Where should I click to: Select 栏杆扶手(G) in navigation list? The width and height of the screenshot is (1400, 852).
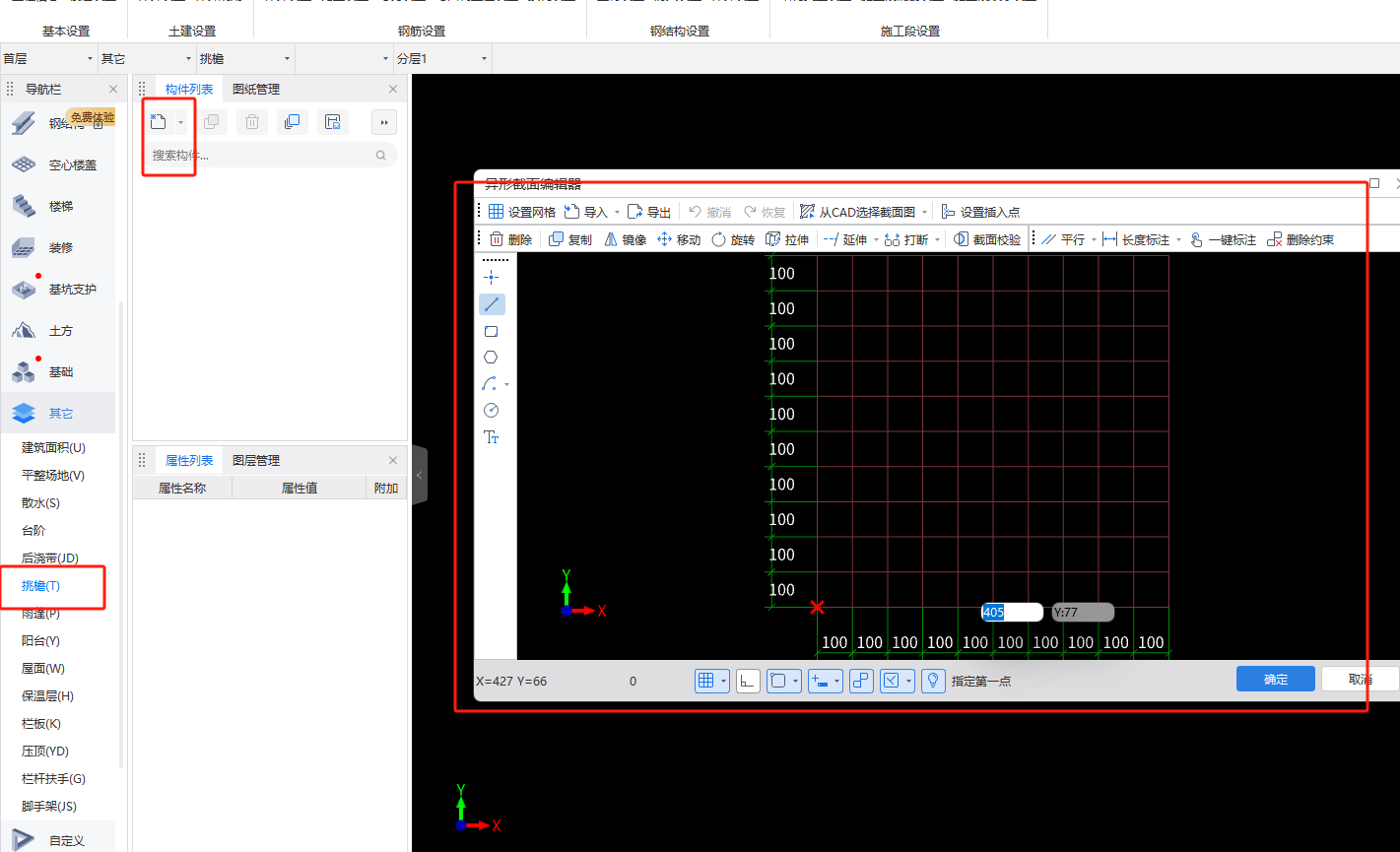[54, 779]
